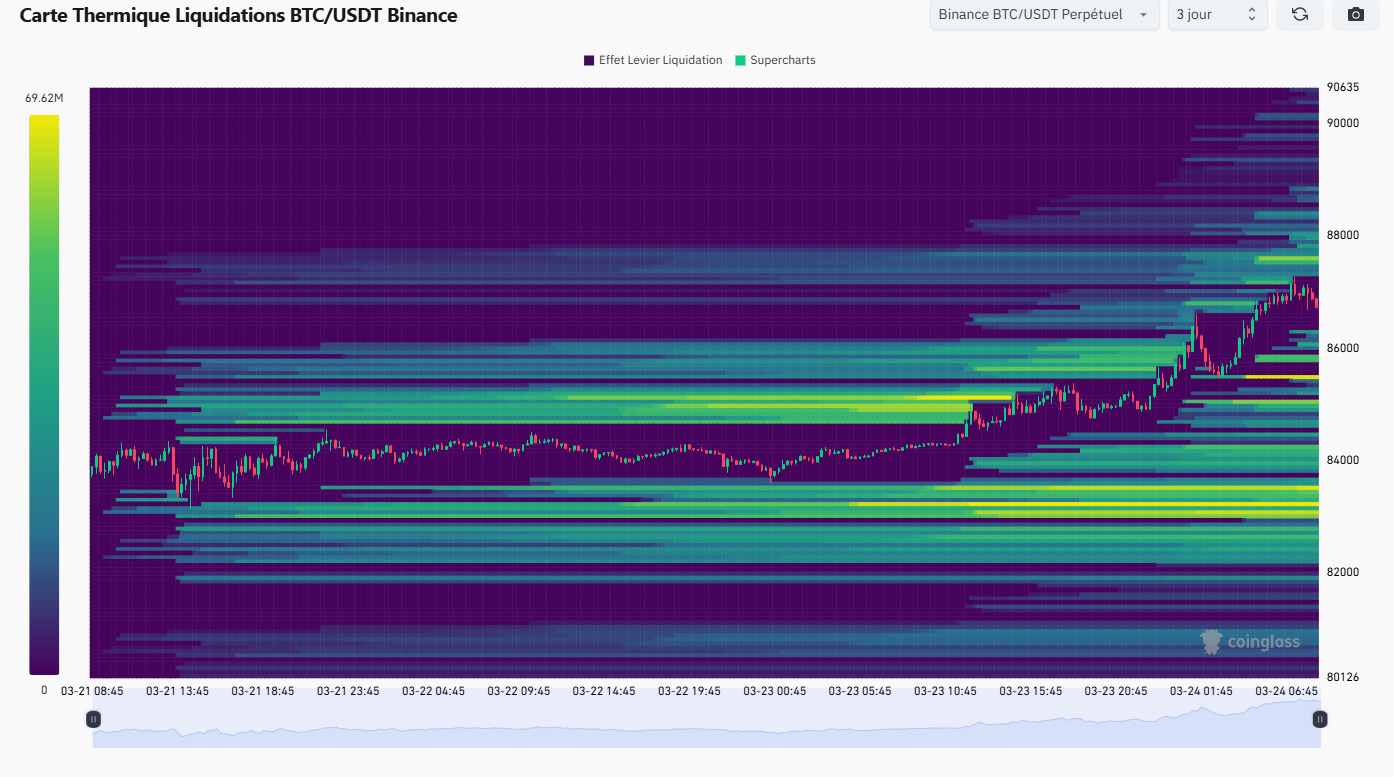The height and width of the screenshot is (777, 1394).
Task: Click the 88000 price axis label
Action: [x=1343, y=235]
